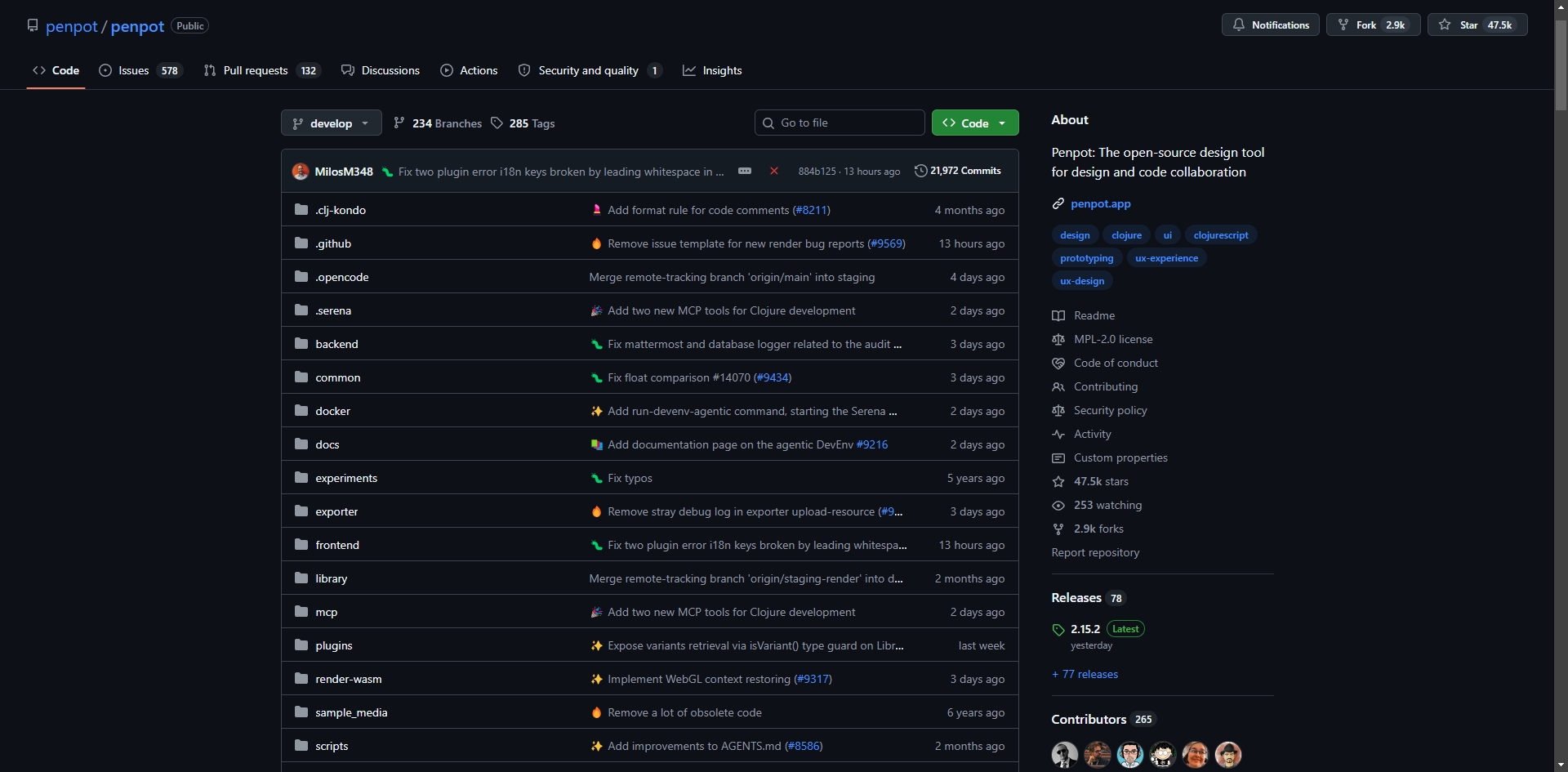Open the Issues tab

[x=140, y=70]
